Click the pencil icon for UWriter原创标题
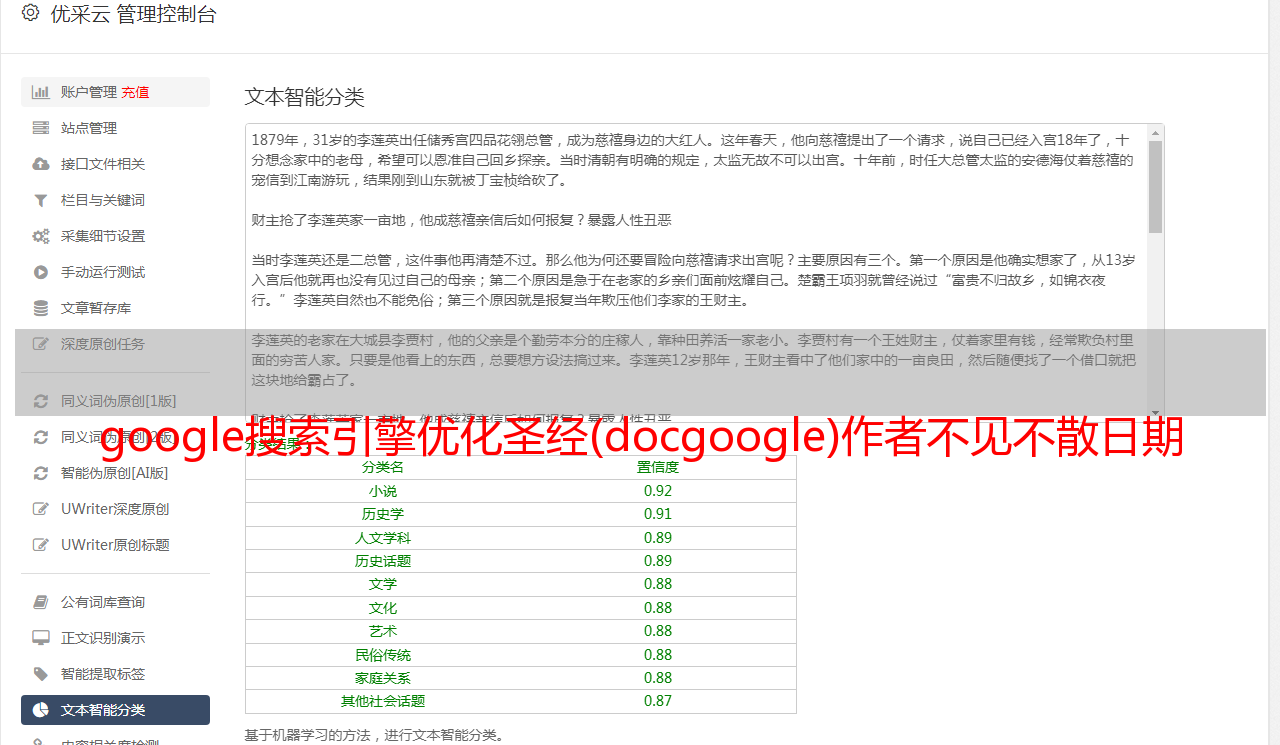1280x745 pixels. coord(41,545)
